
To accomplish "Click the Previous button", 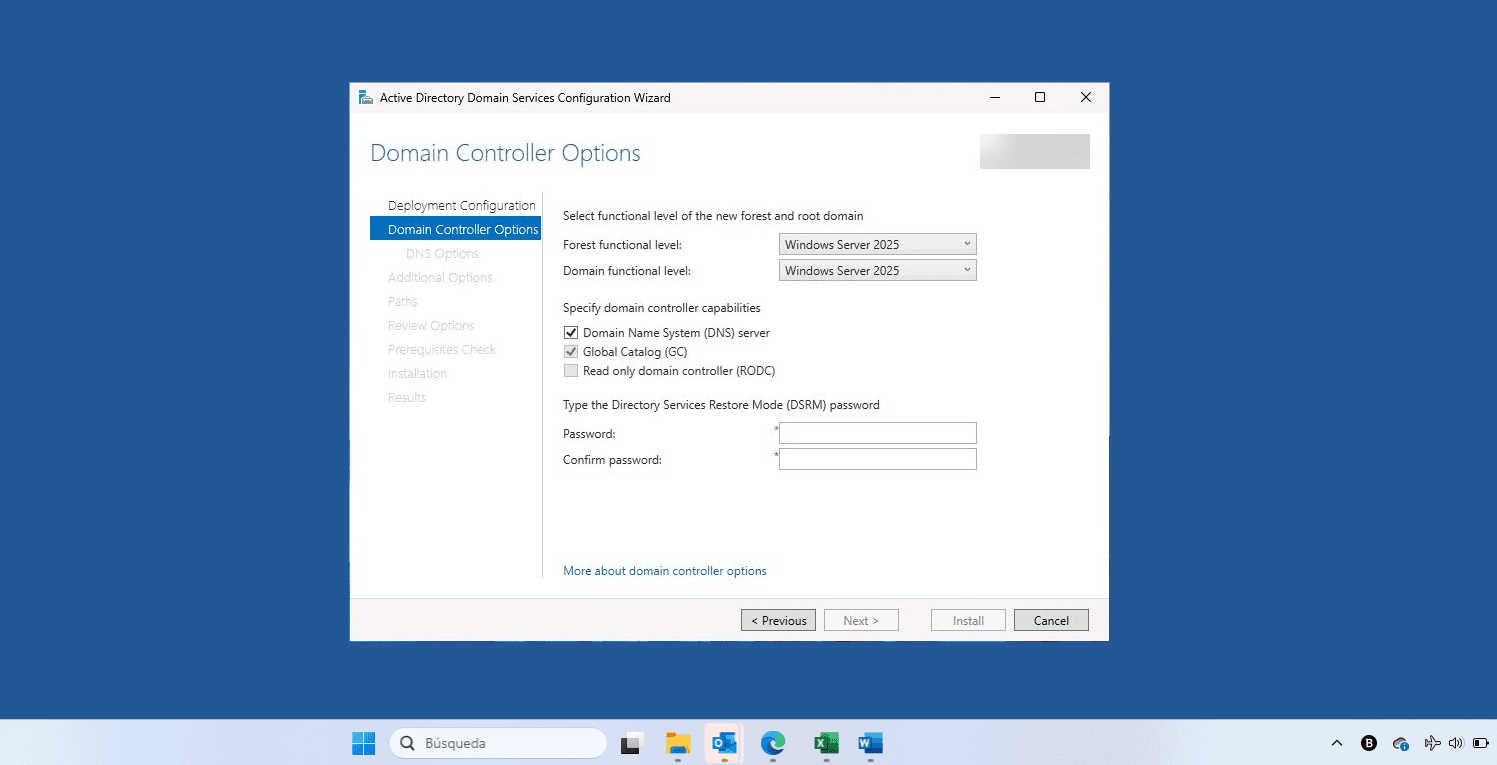I will click(778, 620).
